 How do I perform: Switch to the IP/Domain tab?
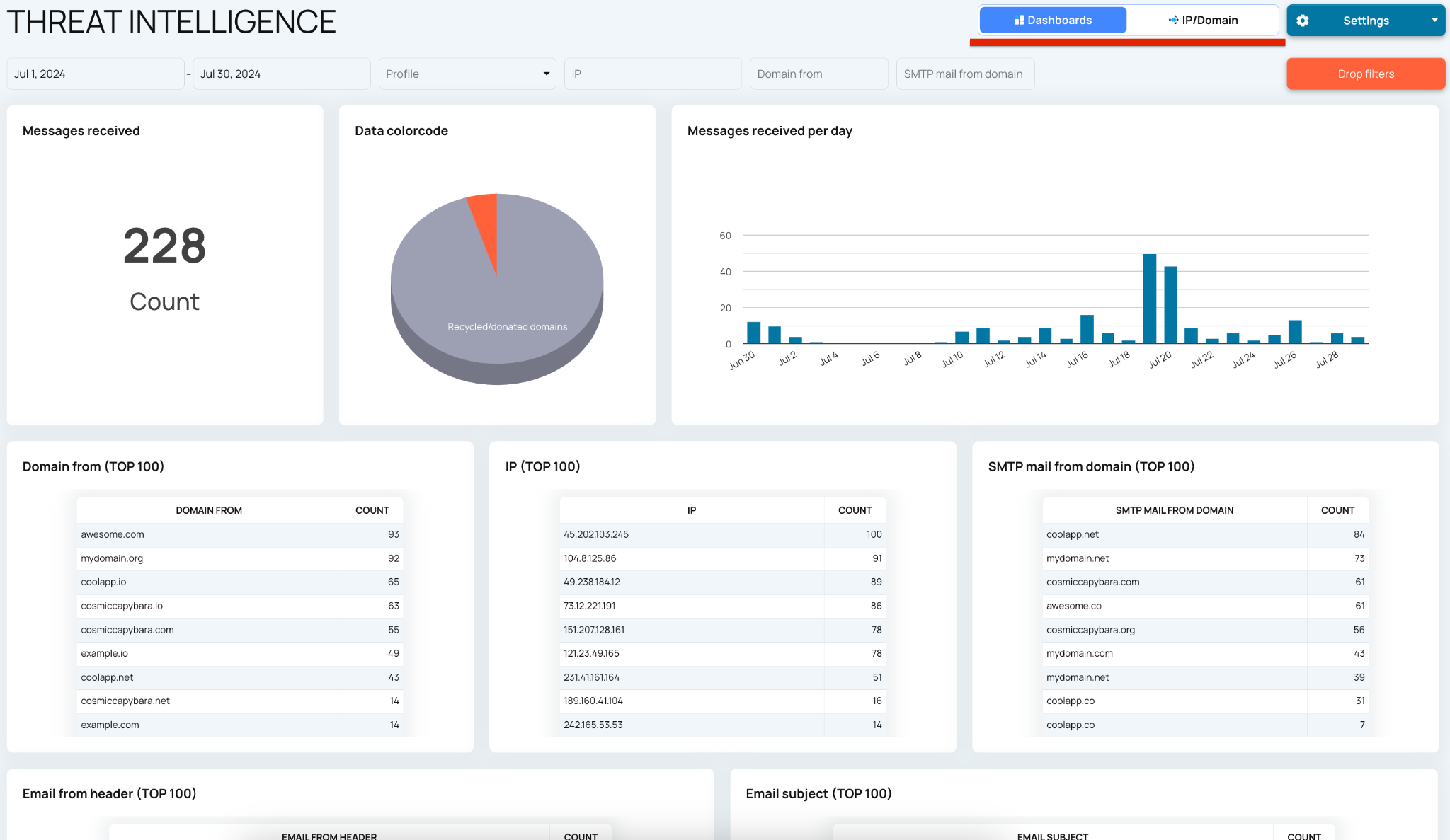1203,21
